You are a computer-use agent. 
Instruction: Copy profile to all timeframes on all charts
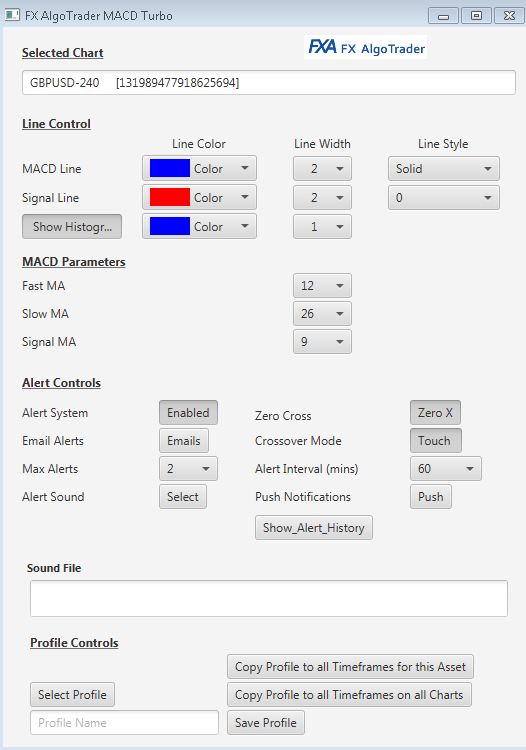[350, 695]
